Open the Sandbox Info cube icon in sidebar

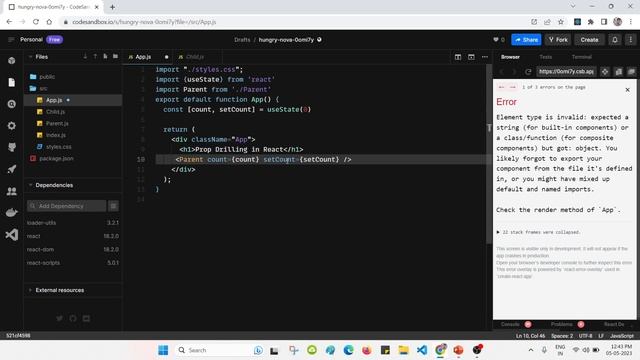pyautogui.click(x=11, y=60)
